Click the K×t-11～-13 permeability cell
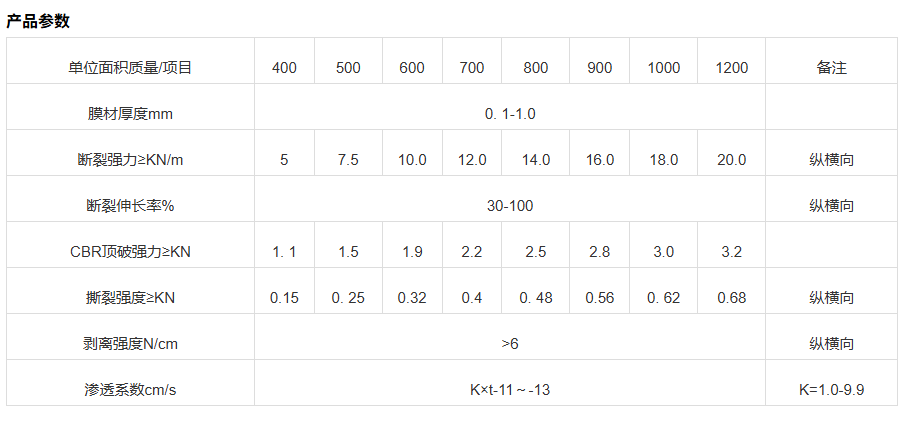The height and width of the screenshot is (433, 902). tap(510, 390)
